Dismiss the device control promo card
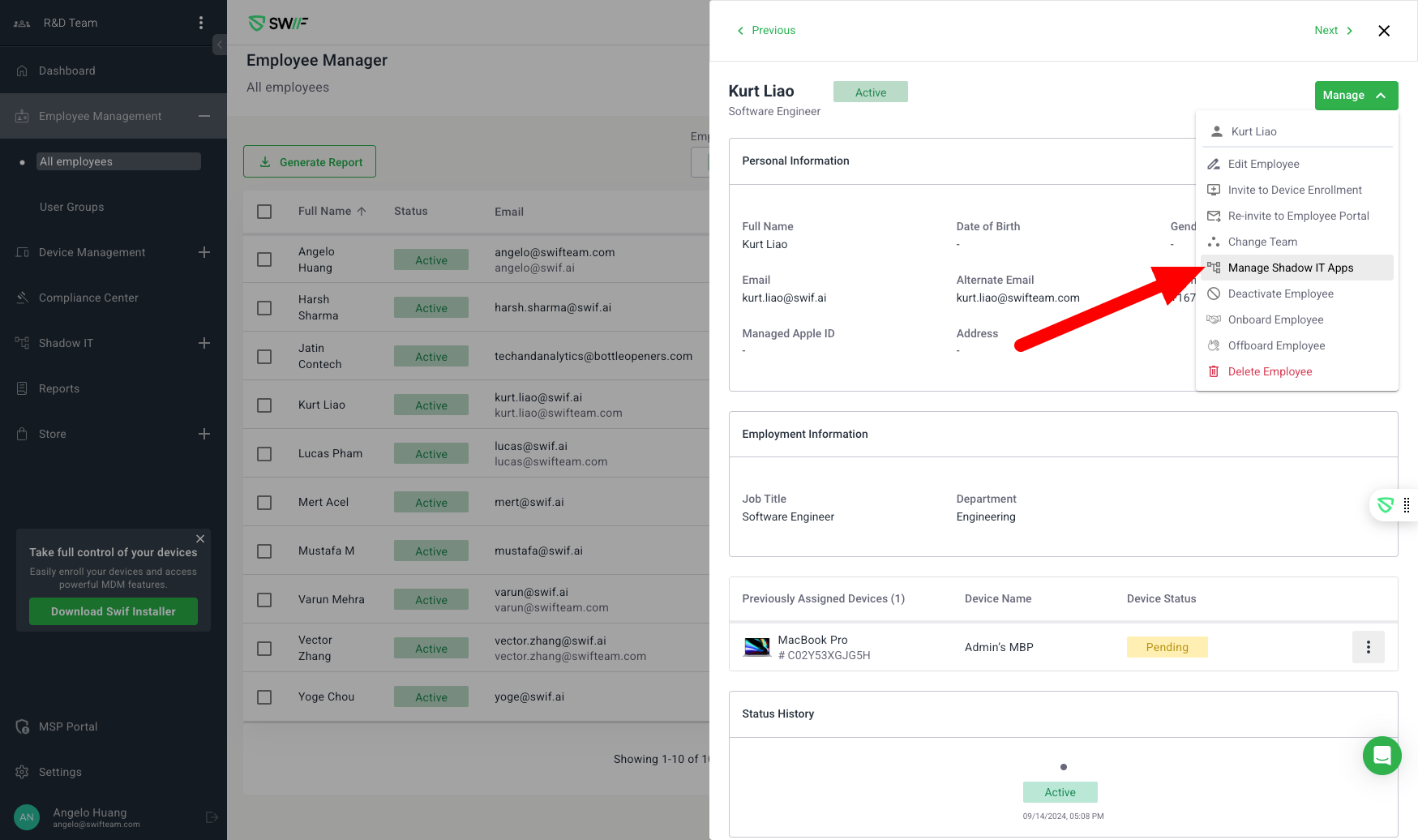1418x840 pixels. pyautogui.click(x=200, y=539)
